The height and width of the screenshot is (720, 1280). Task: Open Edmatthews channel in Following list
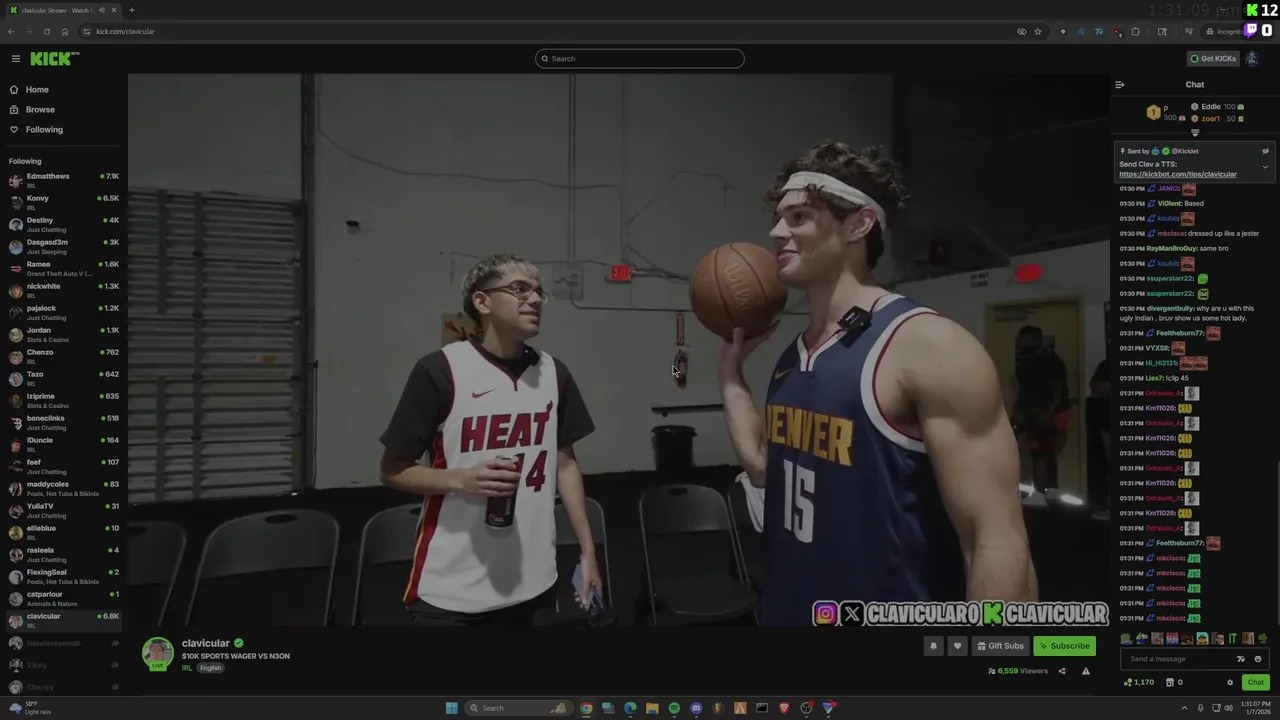tap(64, 181)
